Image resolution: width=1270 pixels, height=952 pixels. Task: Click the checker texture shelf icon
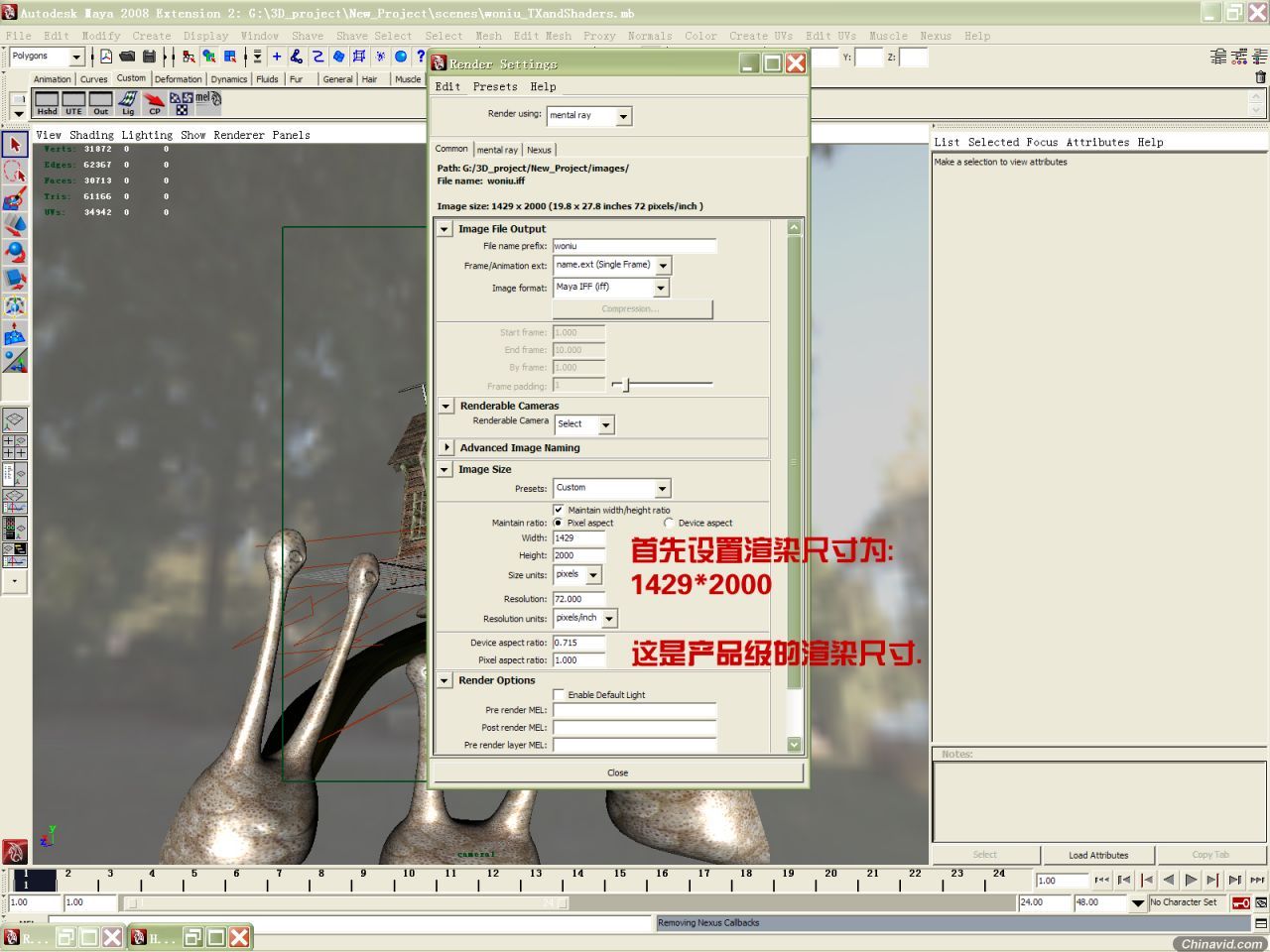(x=181, y=103)
